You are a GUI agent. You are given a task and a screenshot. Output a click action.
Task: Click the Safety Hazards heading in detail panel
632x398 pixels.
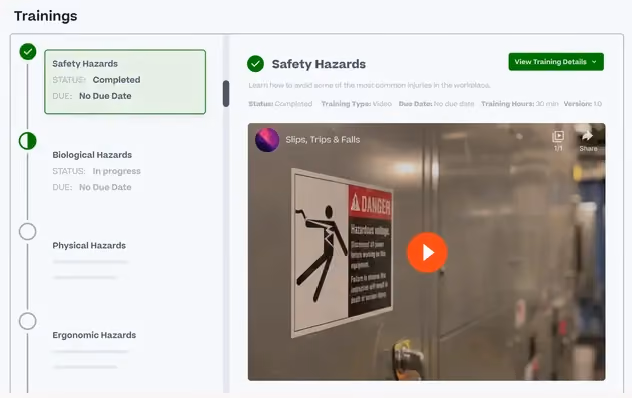(x=319, y=64)
